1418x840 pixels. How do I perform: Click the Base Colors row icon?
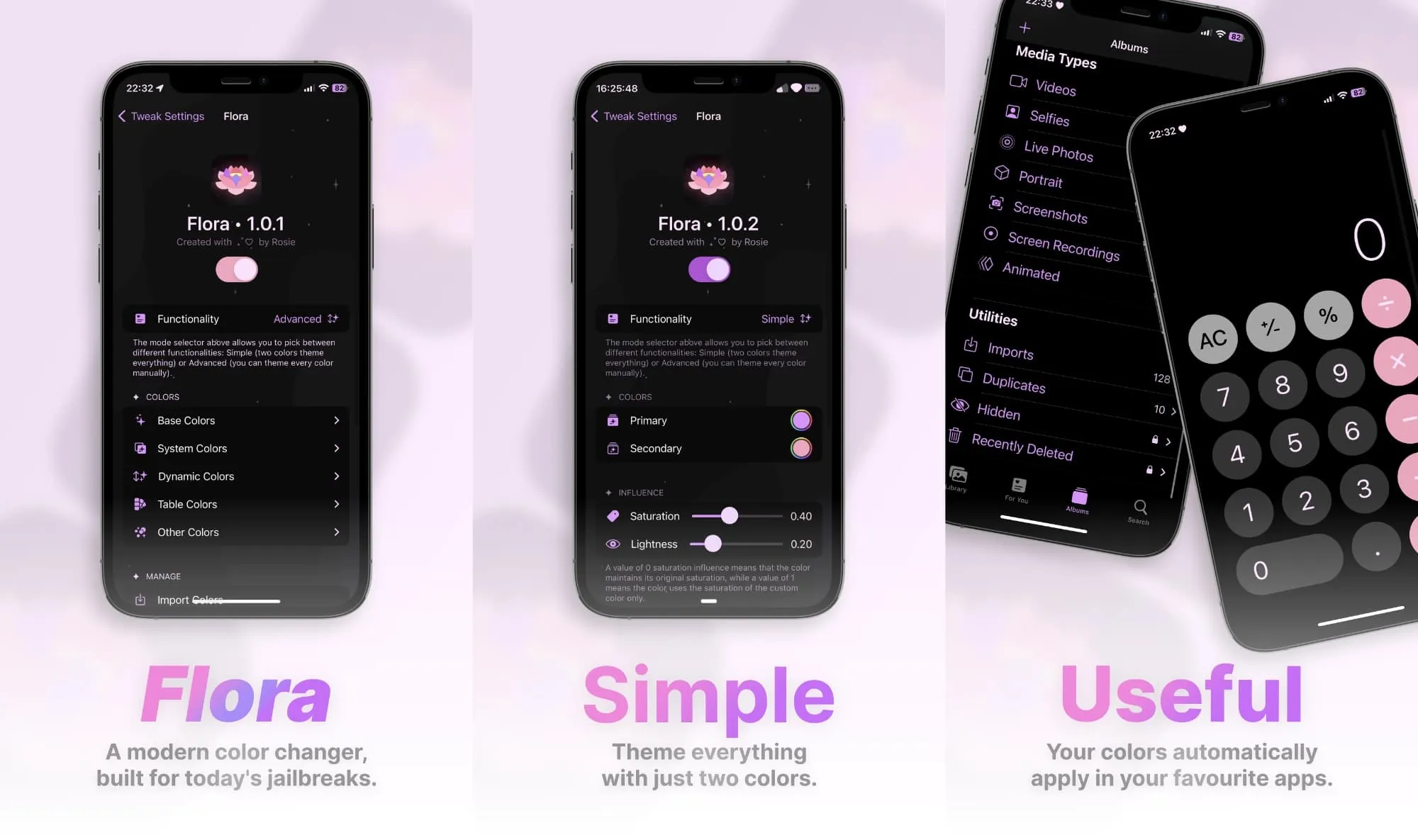[140, 420]
